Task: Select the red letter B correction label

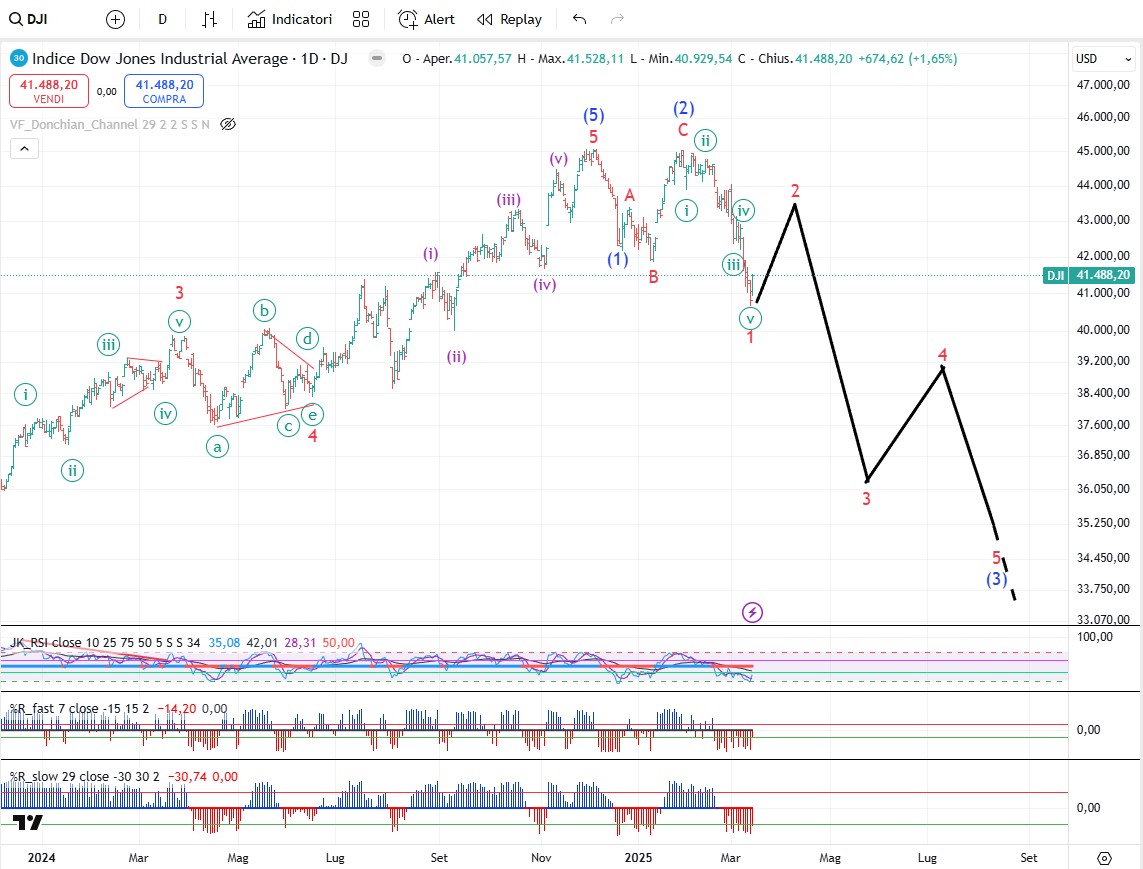Action: (654, 276)
